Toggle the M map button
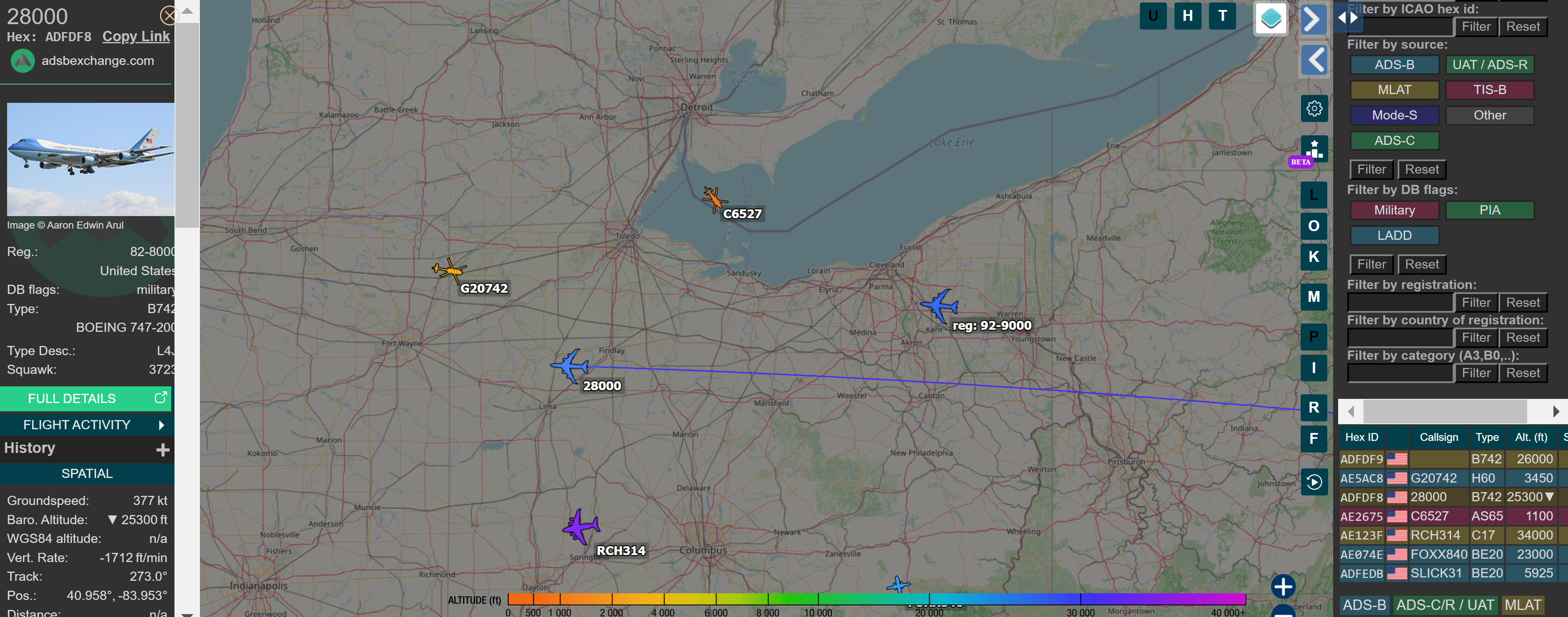The width and height of the screenshot is (1568, 617). tap(1314, 296)
